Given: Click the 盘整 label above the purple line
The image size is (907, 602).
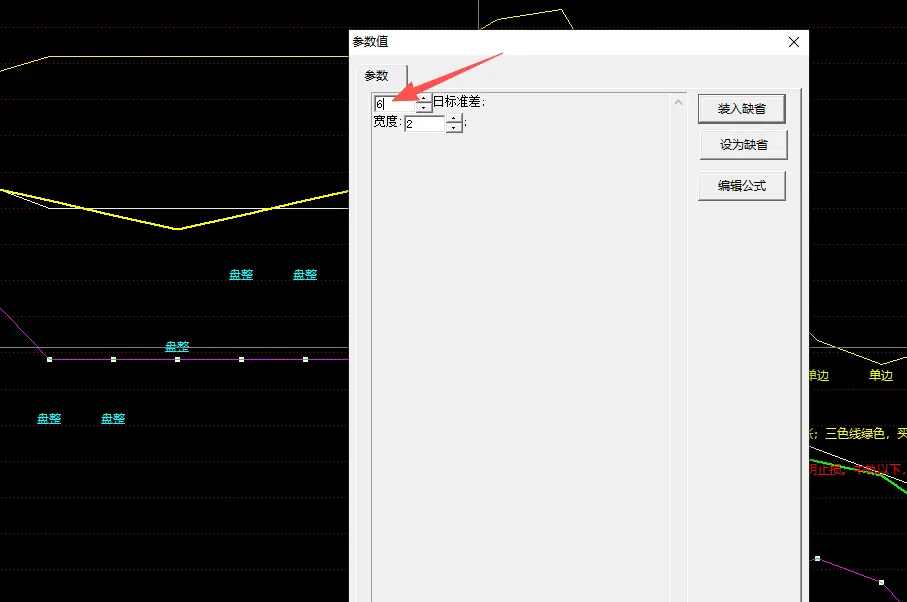Looking at the screenshot, I should [177, 347].
